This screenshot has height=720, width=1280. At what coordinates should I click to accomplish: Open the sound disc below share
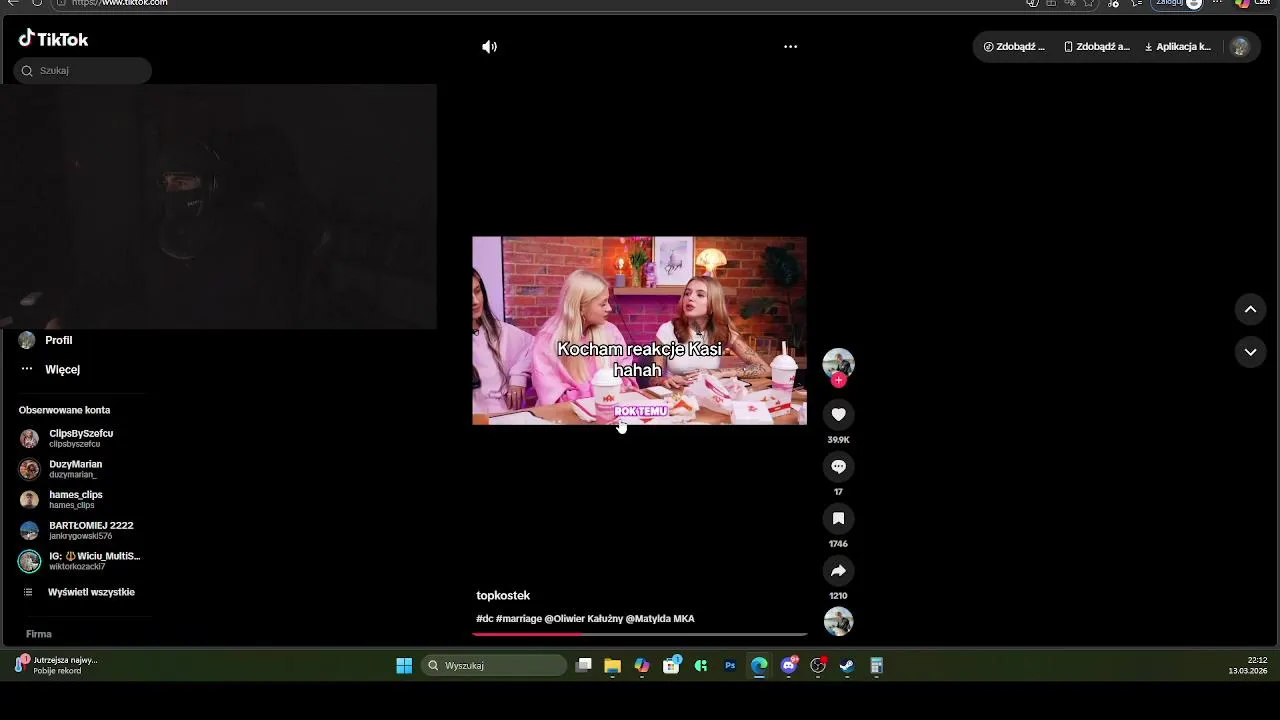click(x=838, y=621)
